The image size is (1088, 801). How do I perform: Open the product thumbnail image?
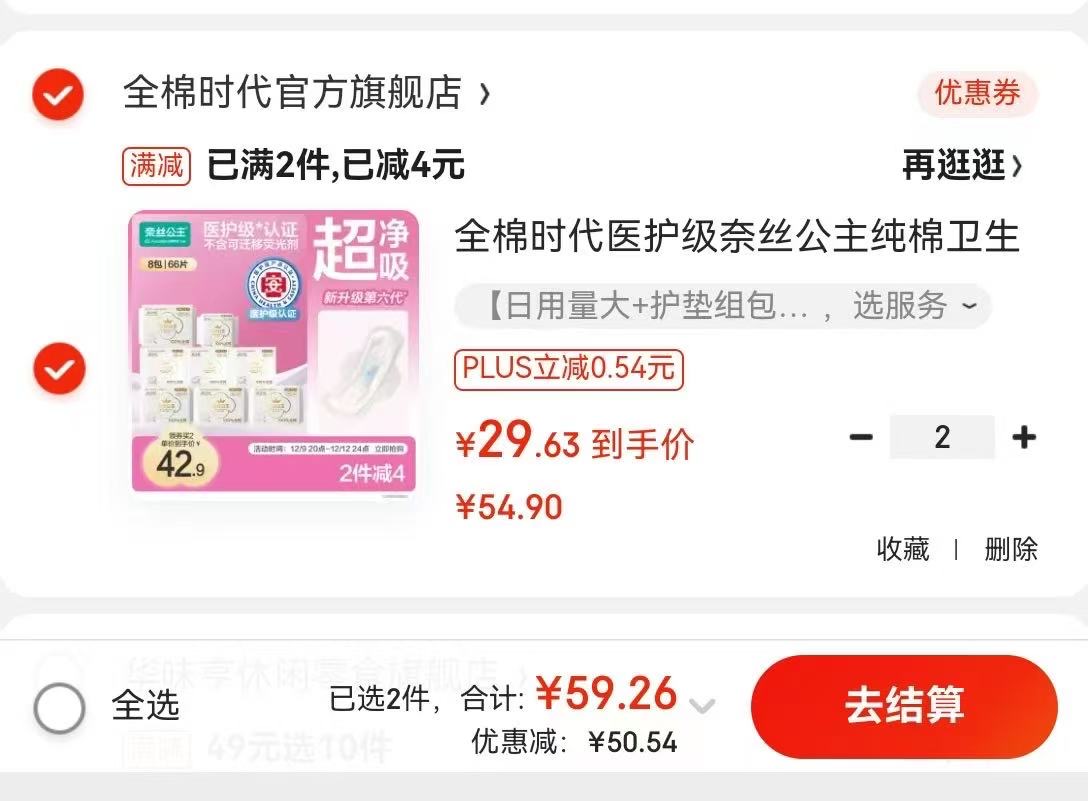[x=274, y=351]
